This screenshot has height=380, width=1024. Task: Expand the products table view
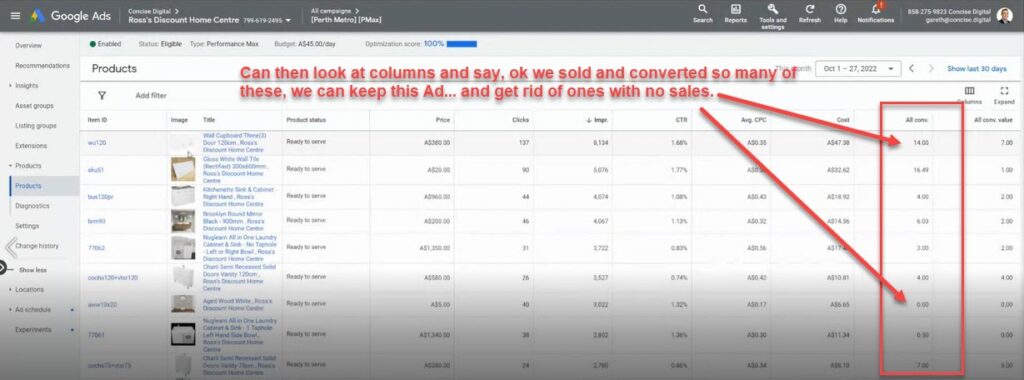pos(1004,91)
